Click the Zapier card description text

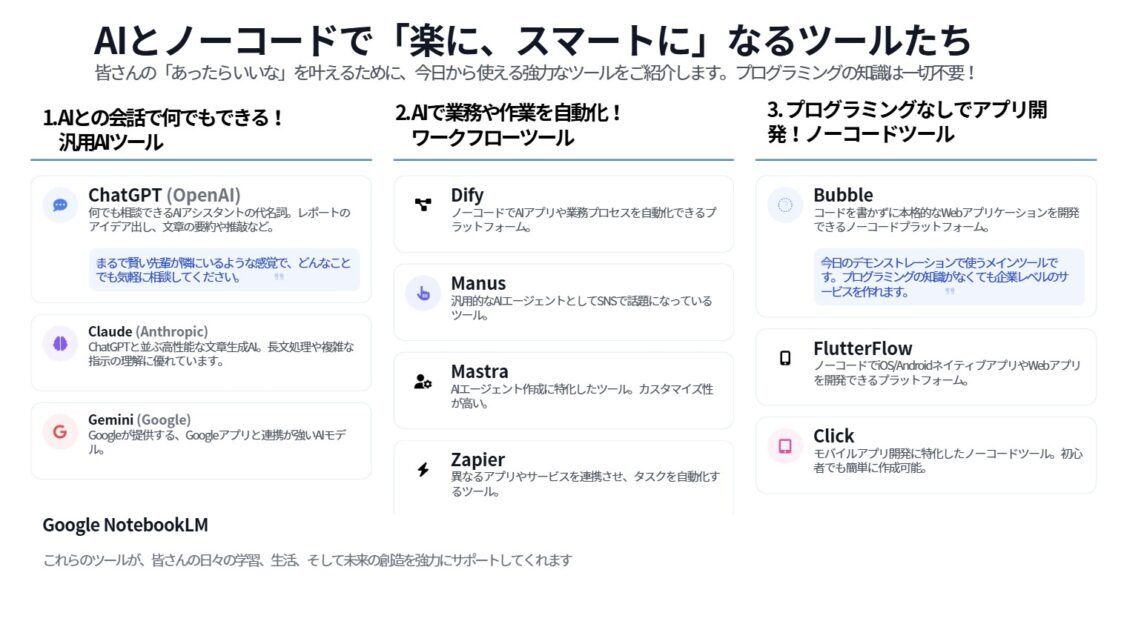585,484
